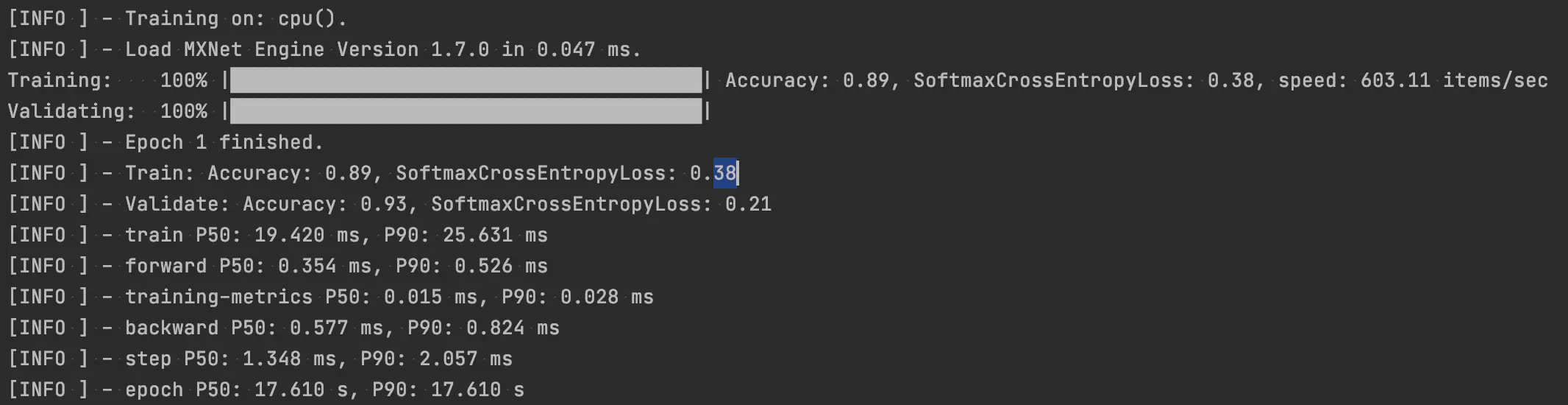Click the "training-metrics" label text
Viewport: 1568px width, 405px height.
click(x=218, y=297)
